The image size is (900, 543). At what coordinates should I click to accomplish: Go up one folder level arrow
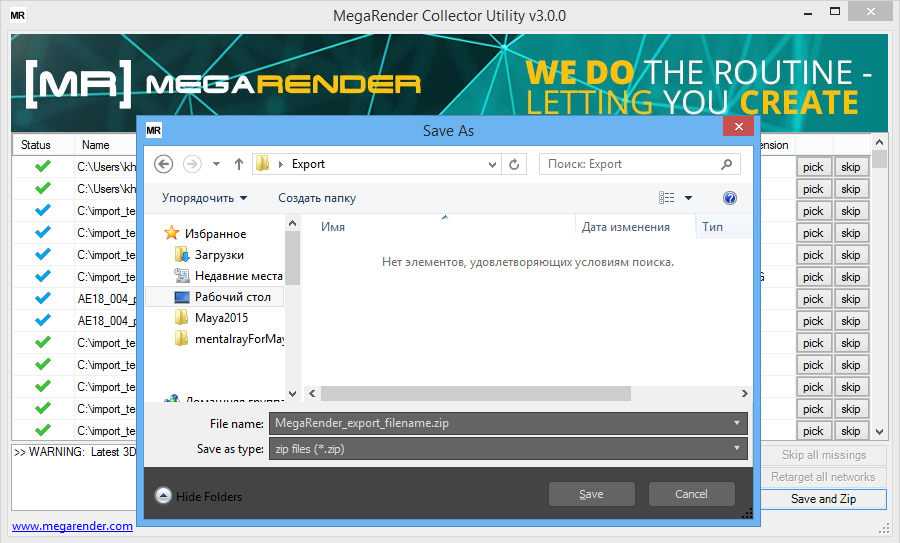tap(239, 164)
